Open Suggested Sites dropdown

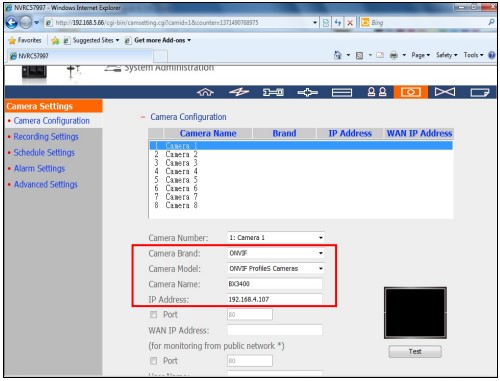[91, 40]
